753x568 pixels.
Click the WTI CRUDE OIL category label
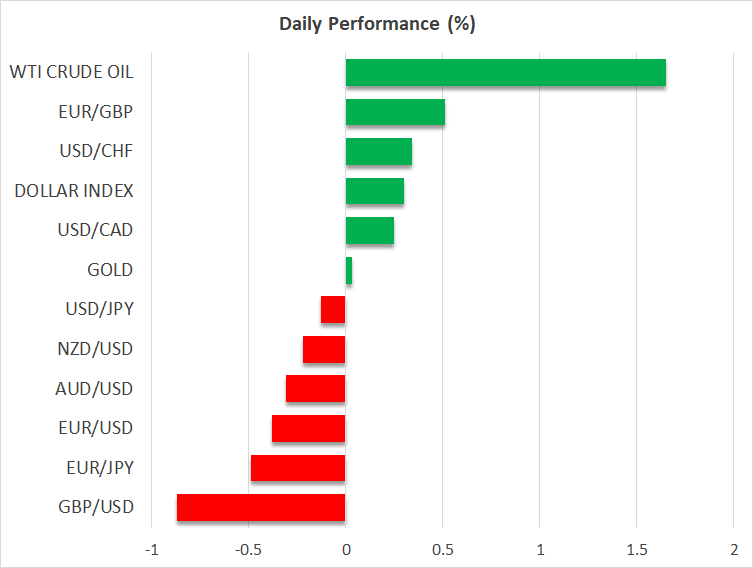(71, 72)
